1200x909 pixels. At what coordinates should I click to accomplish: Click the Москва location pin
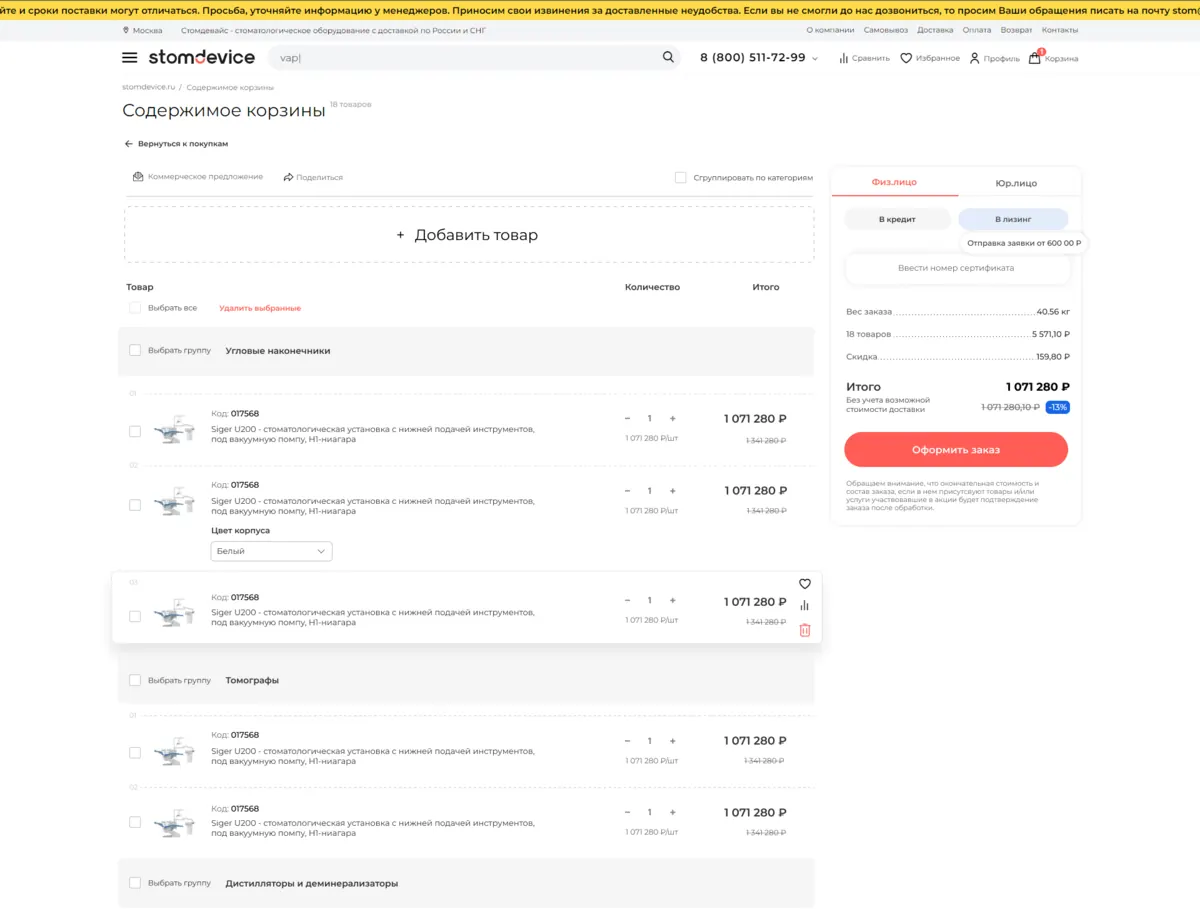pyautogui.click(x=126, y=30)
